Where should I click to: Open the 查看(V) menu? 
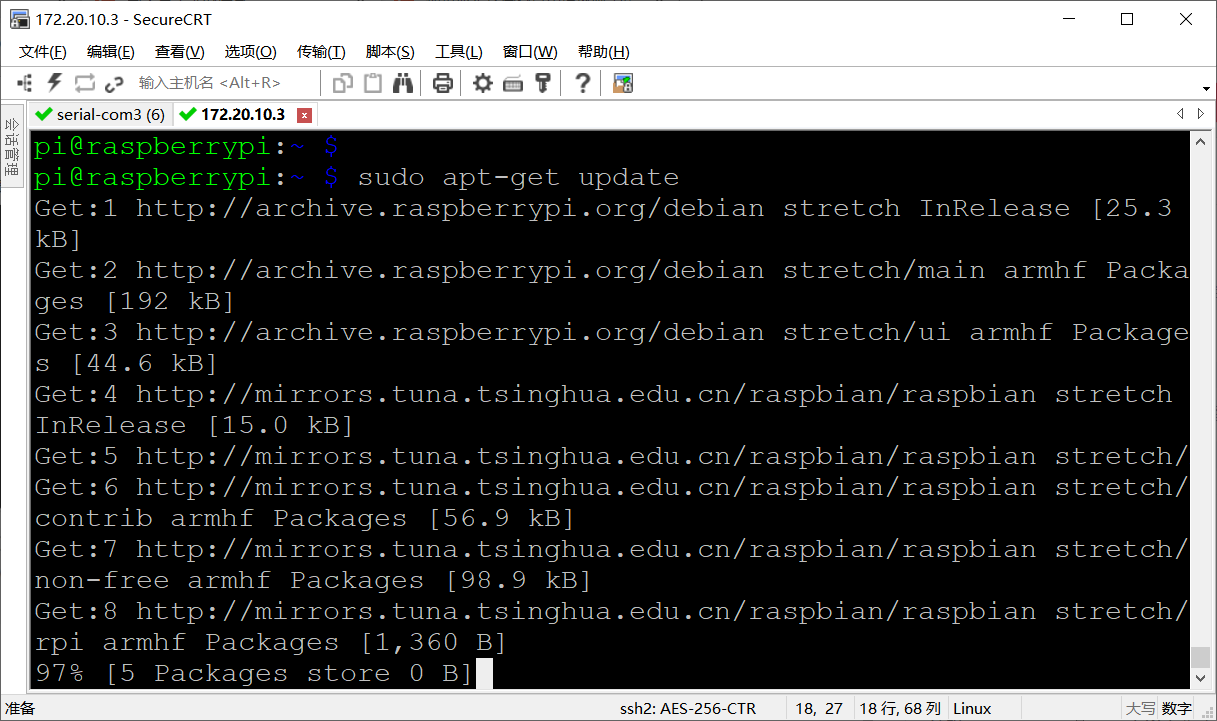point(179,52)
